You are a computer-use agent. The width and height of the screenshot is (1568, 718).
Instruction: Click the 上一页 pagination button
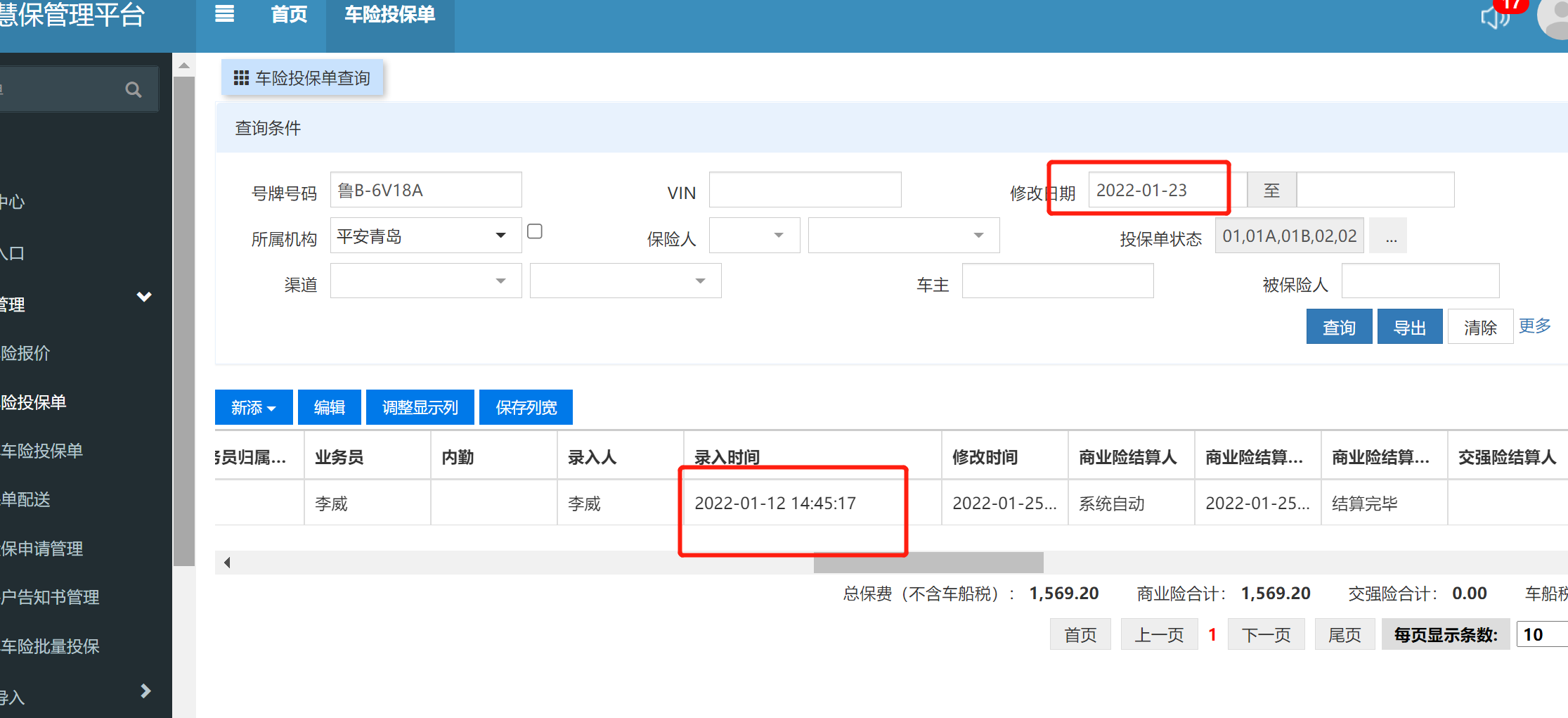[x=1160, y=635]
